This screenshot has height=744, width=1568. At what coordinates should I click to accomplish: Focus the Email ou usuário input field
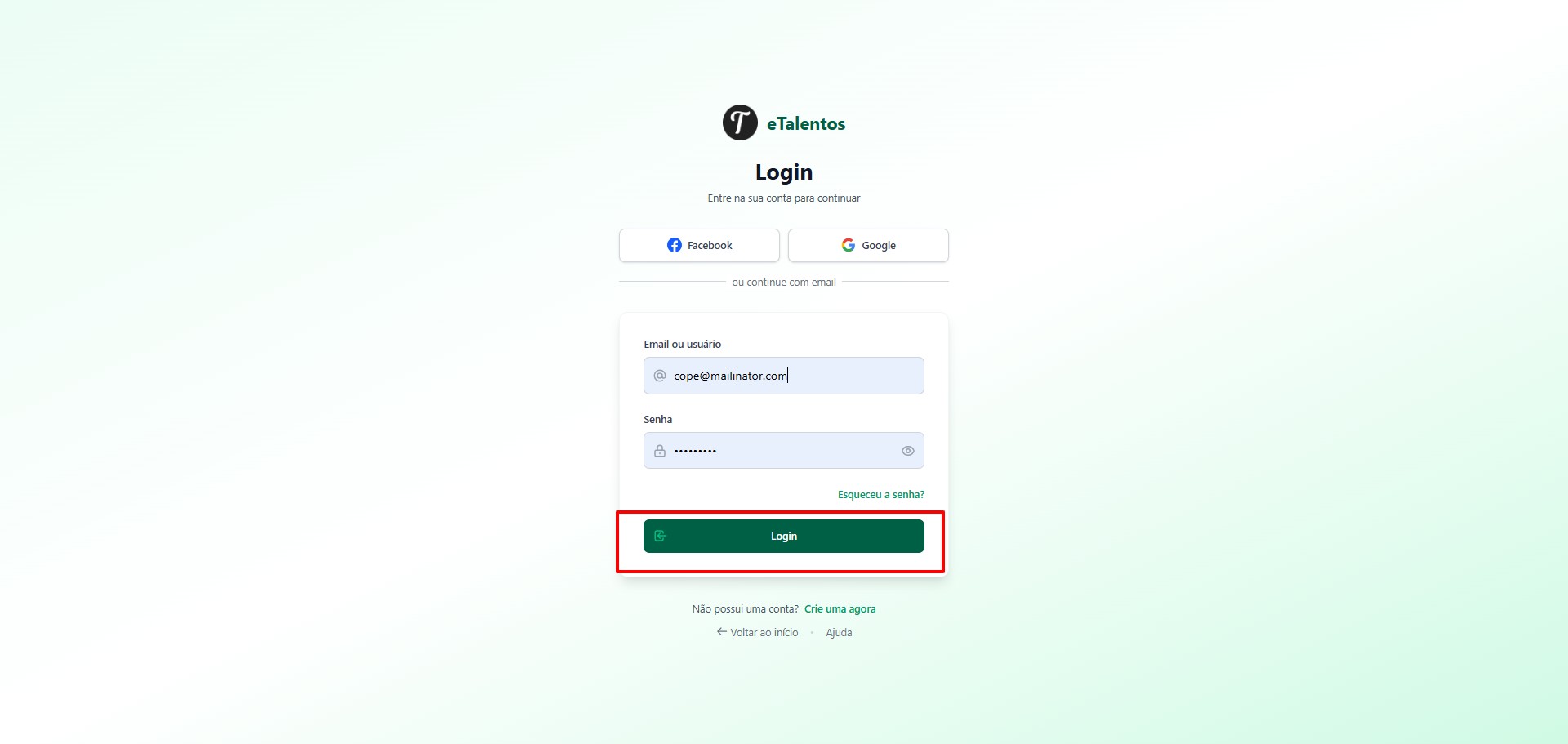pos(784,376)
